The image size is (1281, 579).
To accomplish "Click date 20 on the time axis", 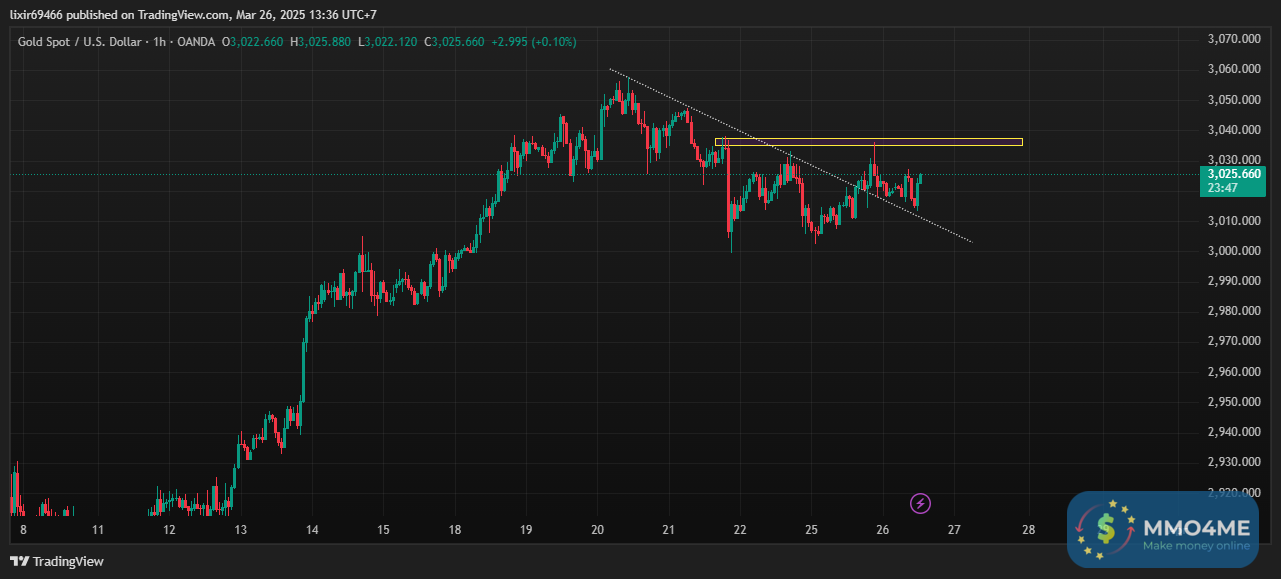I will coord(598,530).
